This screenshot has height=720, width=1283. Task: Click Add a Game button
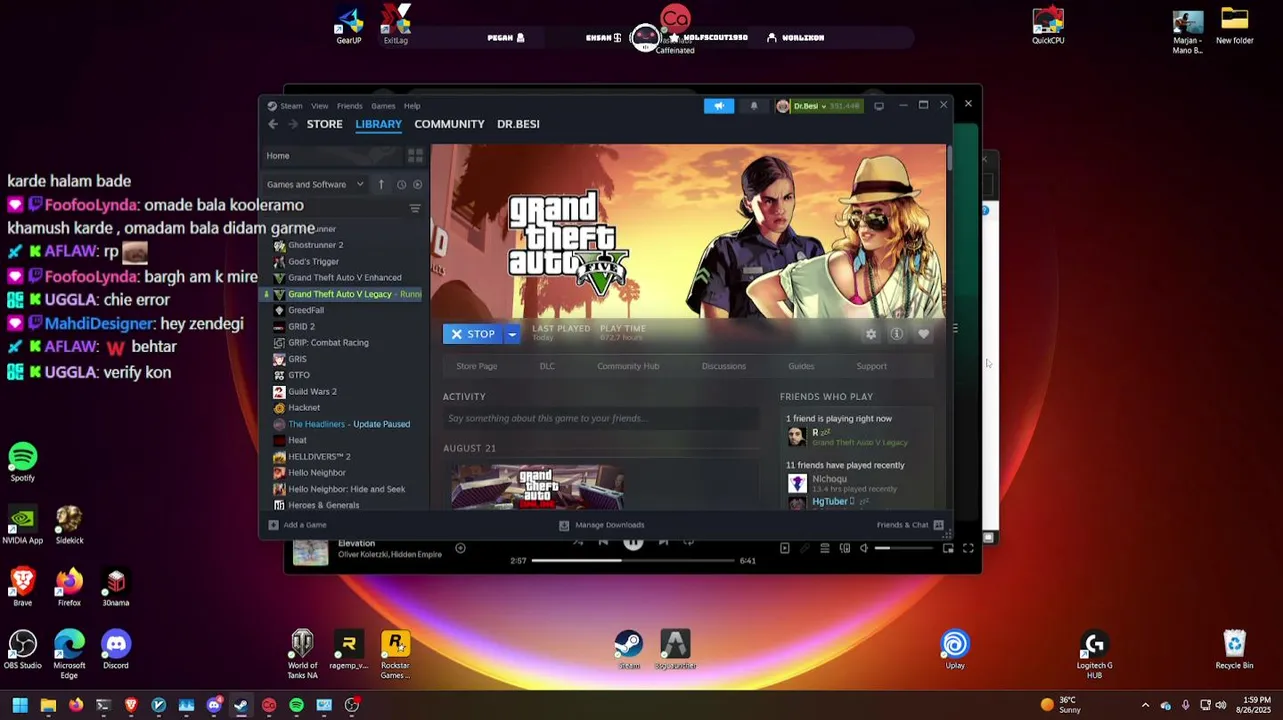[297, 525]
